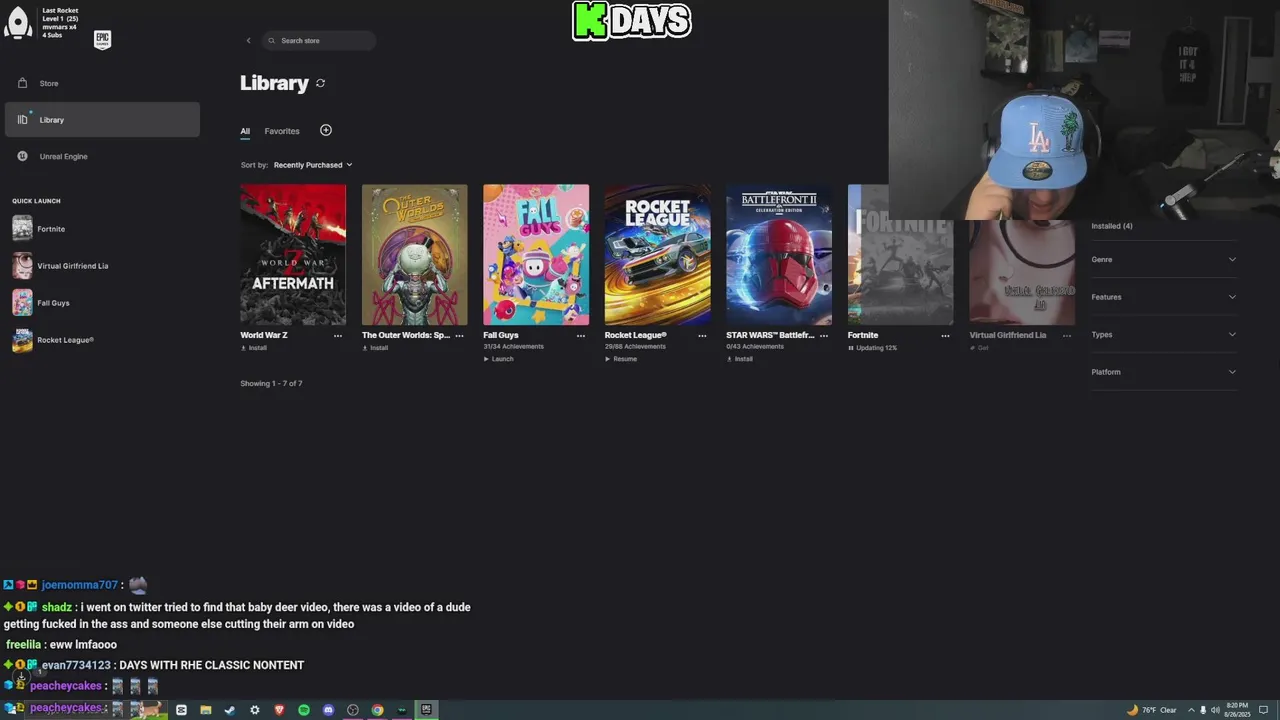This screenshot has height=720, width=1280.
Task: Open Settings gear in taskbar
Action: (255, 710)
